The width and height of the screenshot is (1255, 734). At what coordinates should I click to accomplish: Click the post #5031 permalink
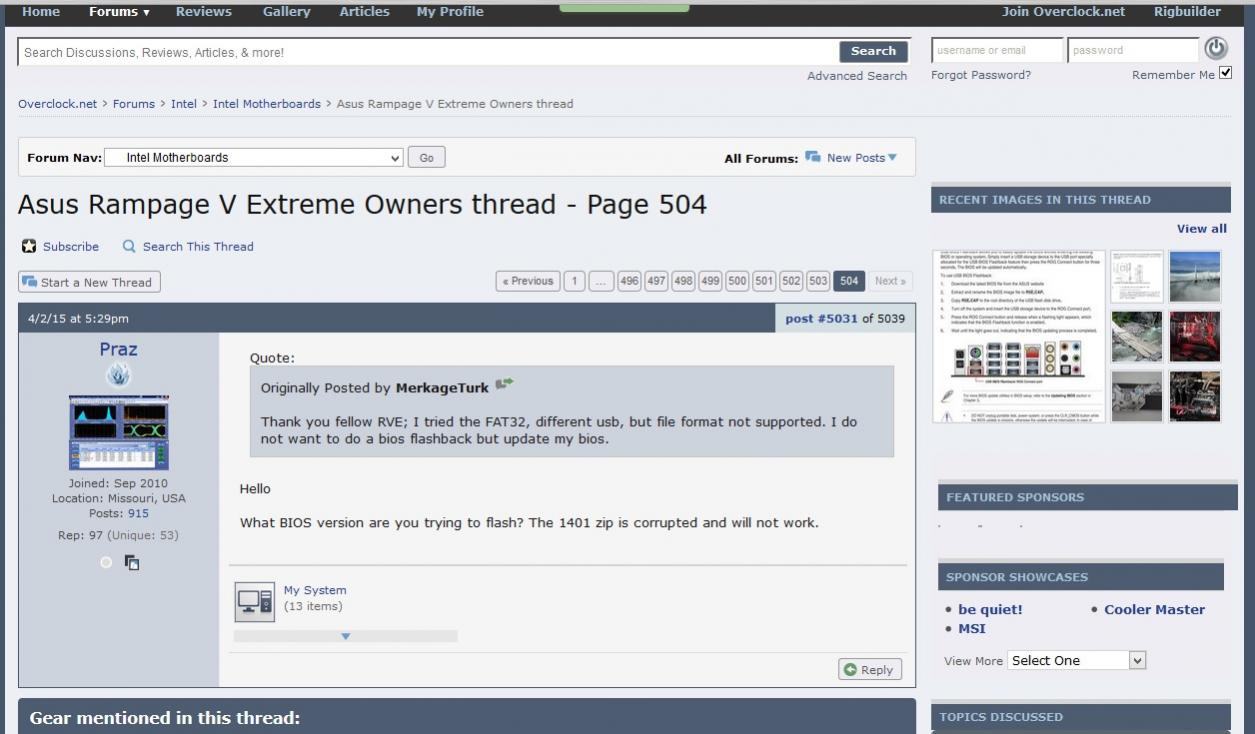[x=821, y=319]
